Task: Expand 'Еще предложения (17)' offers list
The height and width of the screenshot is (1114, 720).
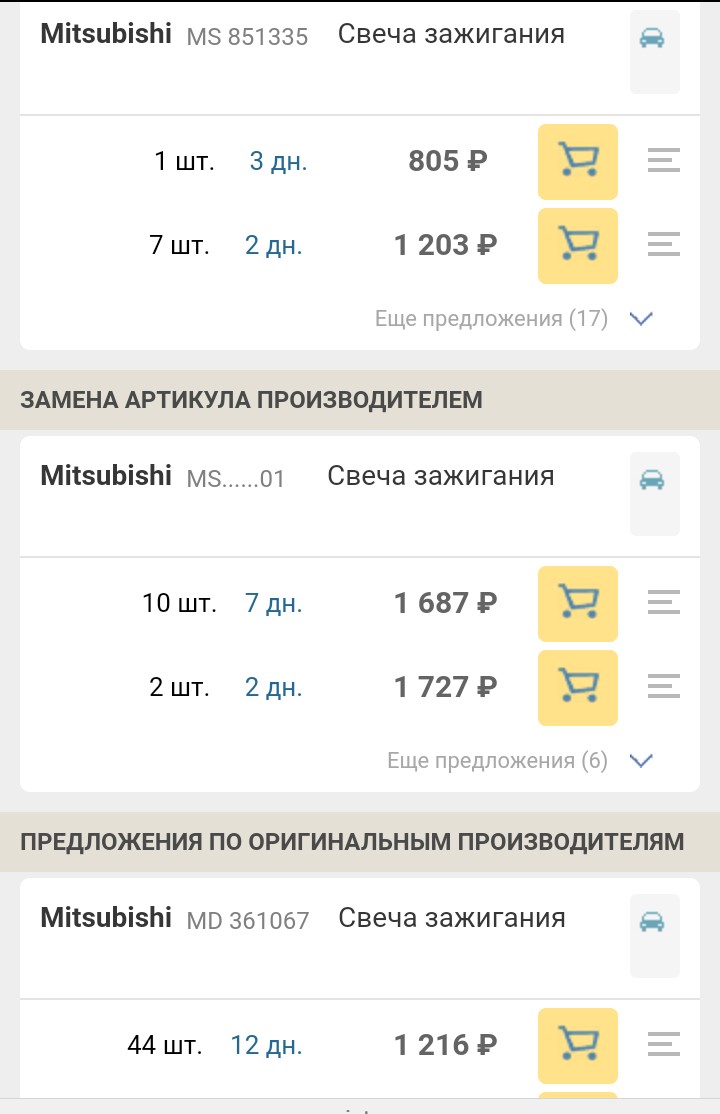Action: pos(491,319)
